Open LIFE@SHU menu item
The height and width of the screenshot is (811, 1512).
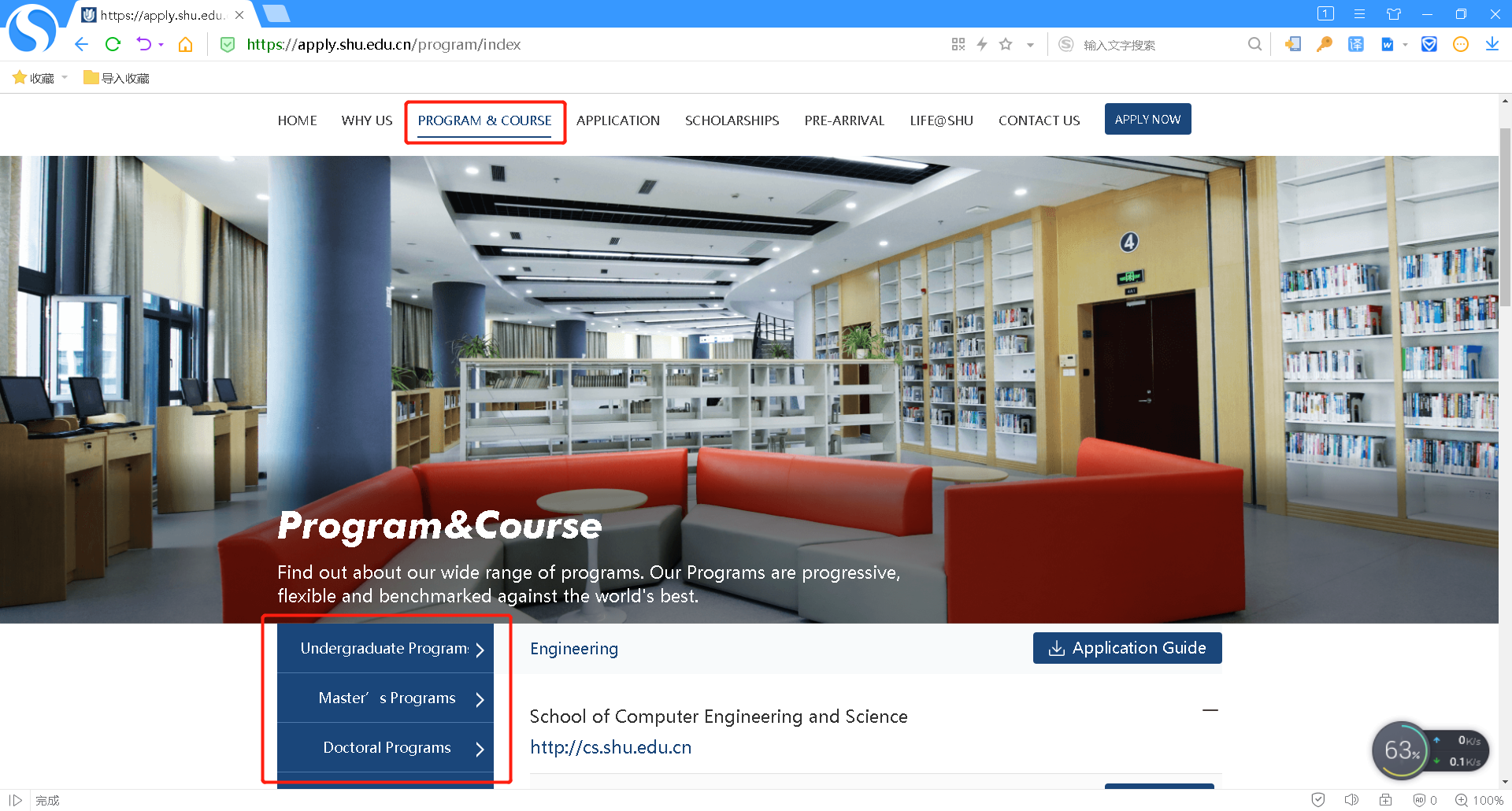point(941,120)
